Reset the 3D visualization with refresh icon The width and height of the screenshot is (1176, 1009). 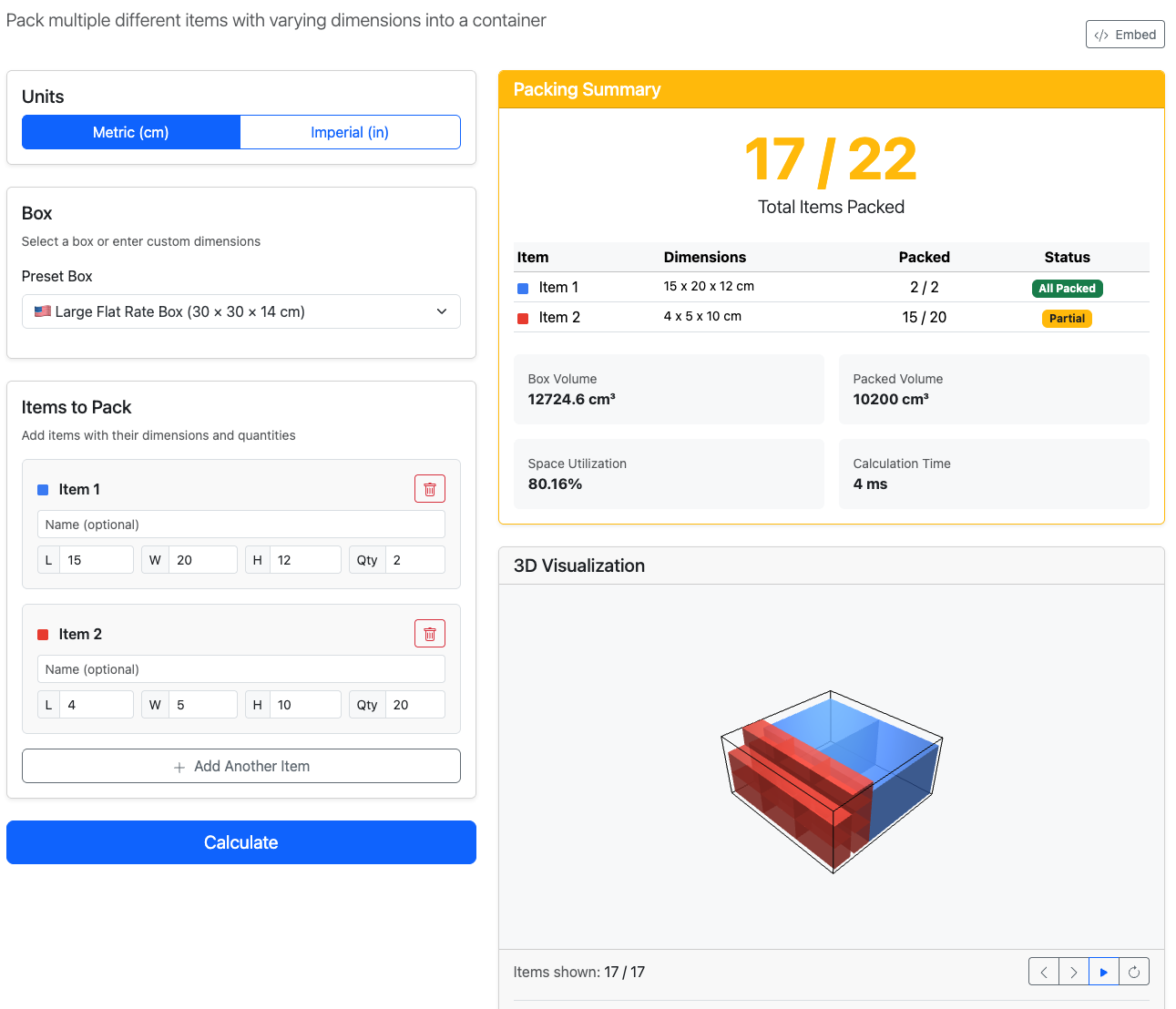click(x=1134, y=972)
